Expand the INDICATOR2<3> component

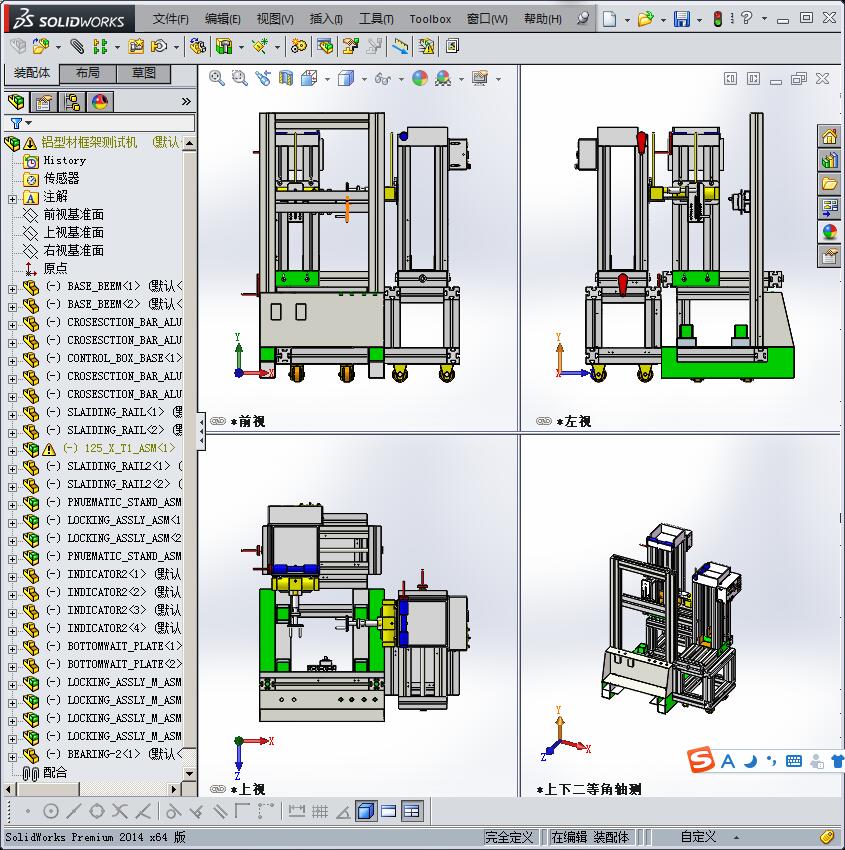[12, 613]
